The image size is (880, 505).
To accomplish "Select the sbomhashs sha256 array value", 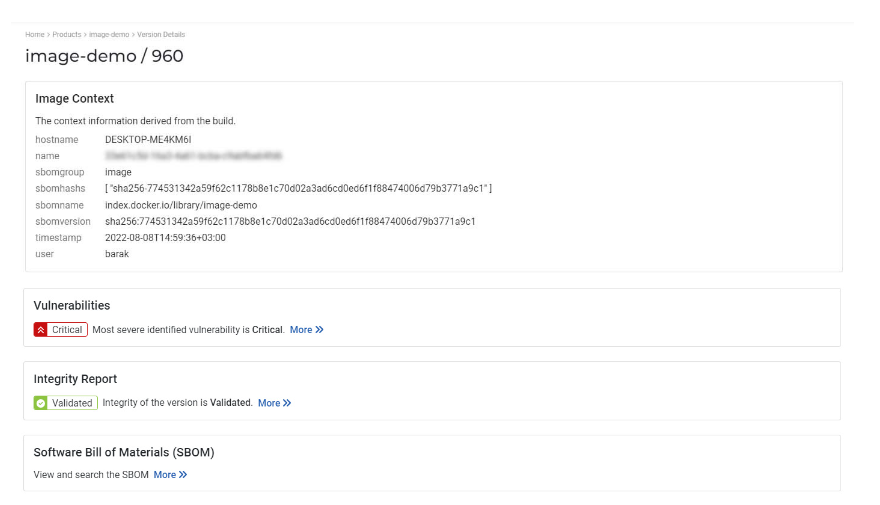I will click(x=298, y=189).
